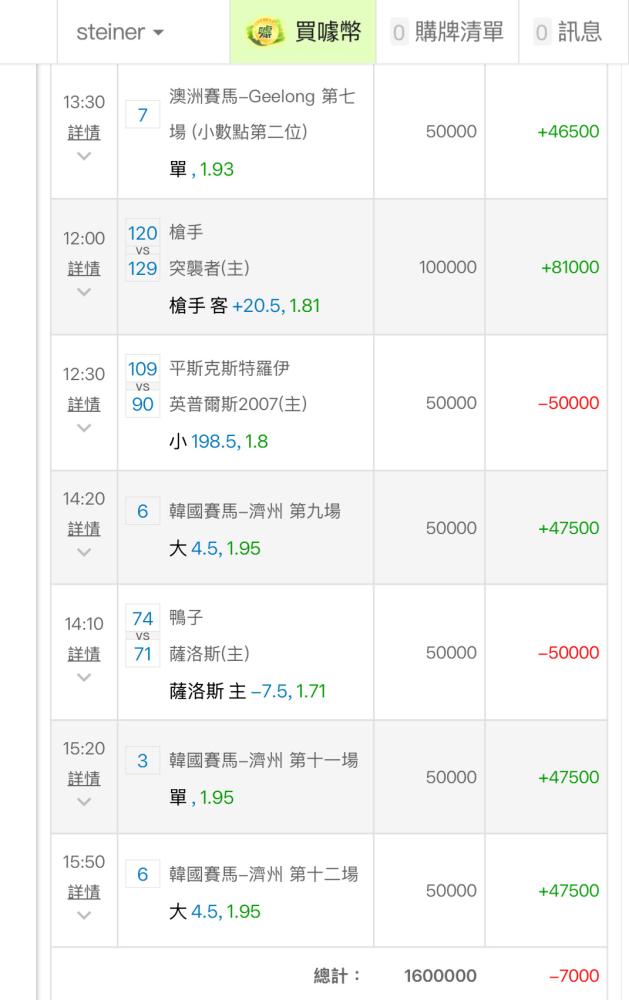Expand the chevron under the 13:30 row
The height and width of the screenshot is (1000, 629).
pos(84,156)
